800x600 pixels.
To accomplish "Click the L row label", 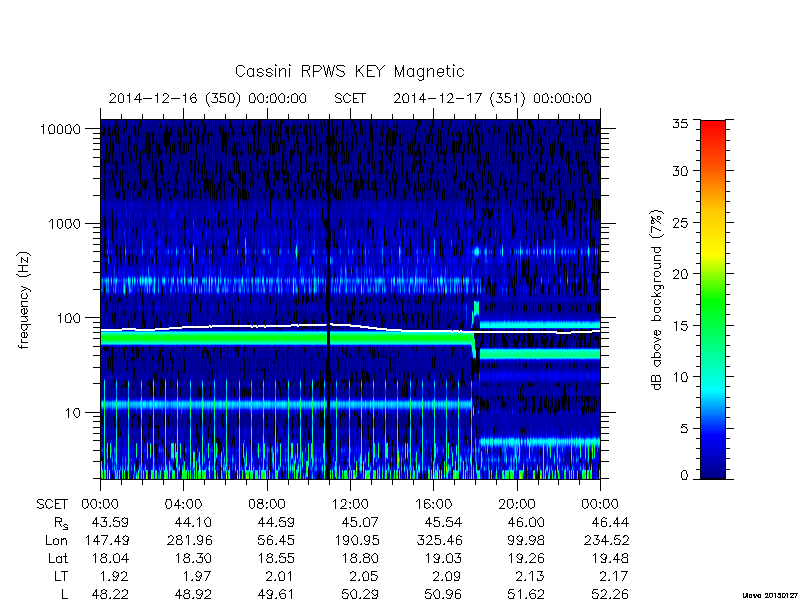I will [x=64, y=594].
